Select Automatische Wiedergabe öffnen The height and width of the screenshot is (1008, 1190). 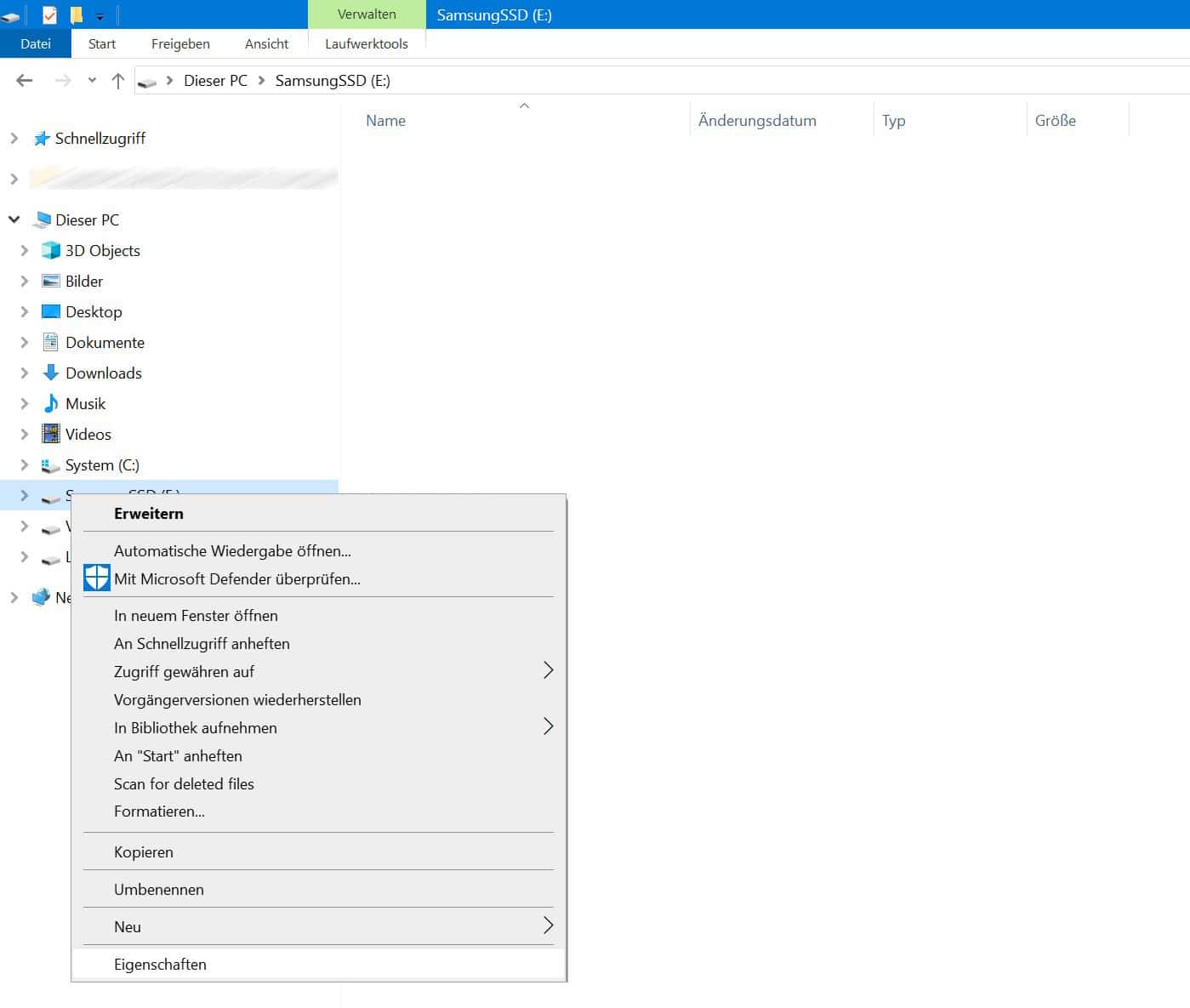point(319,550)
